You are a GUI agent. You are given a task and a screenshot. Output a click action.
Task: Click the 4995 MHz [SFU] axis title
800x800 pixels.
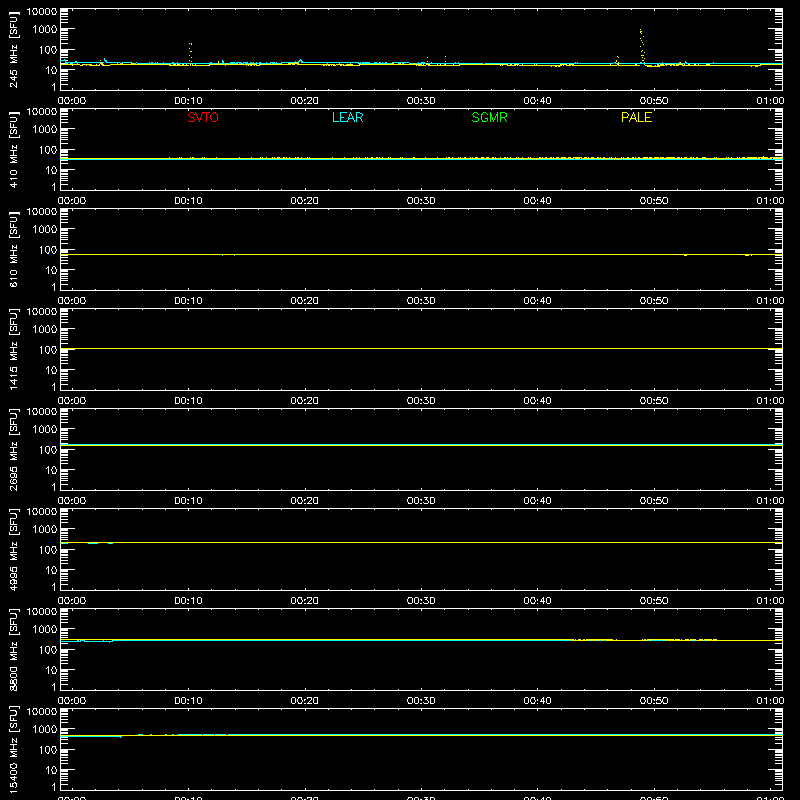tap(13, 549)
